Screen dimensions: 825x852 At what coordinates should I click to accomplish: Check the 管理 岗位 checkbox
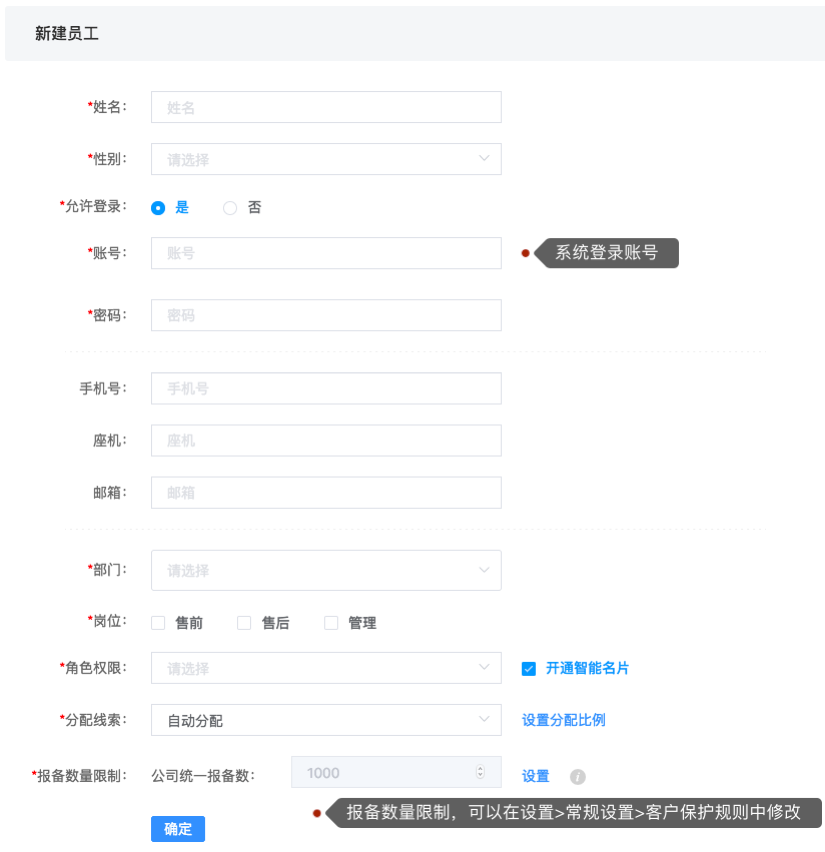pyautogui.click(x=331, y=623)
